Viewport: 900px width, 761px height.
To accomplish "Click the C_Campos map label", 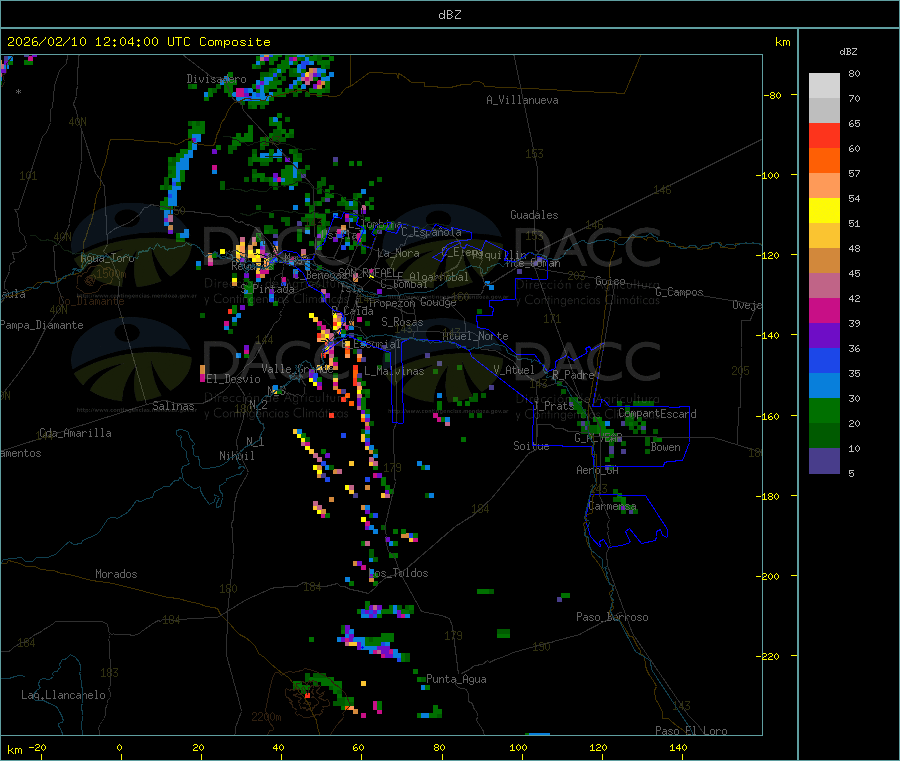I will point(679,292).
